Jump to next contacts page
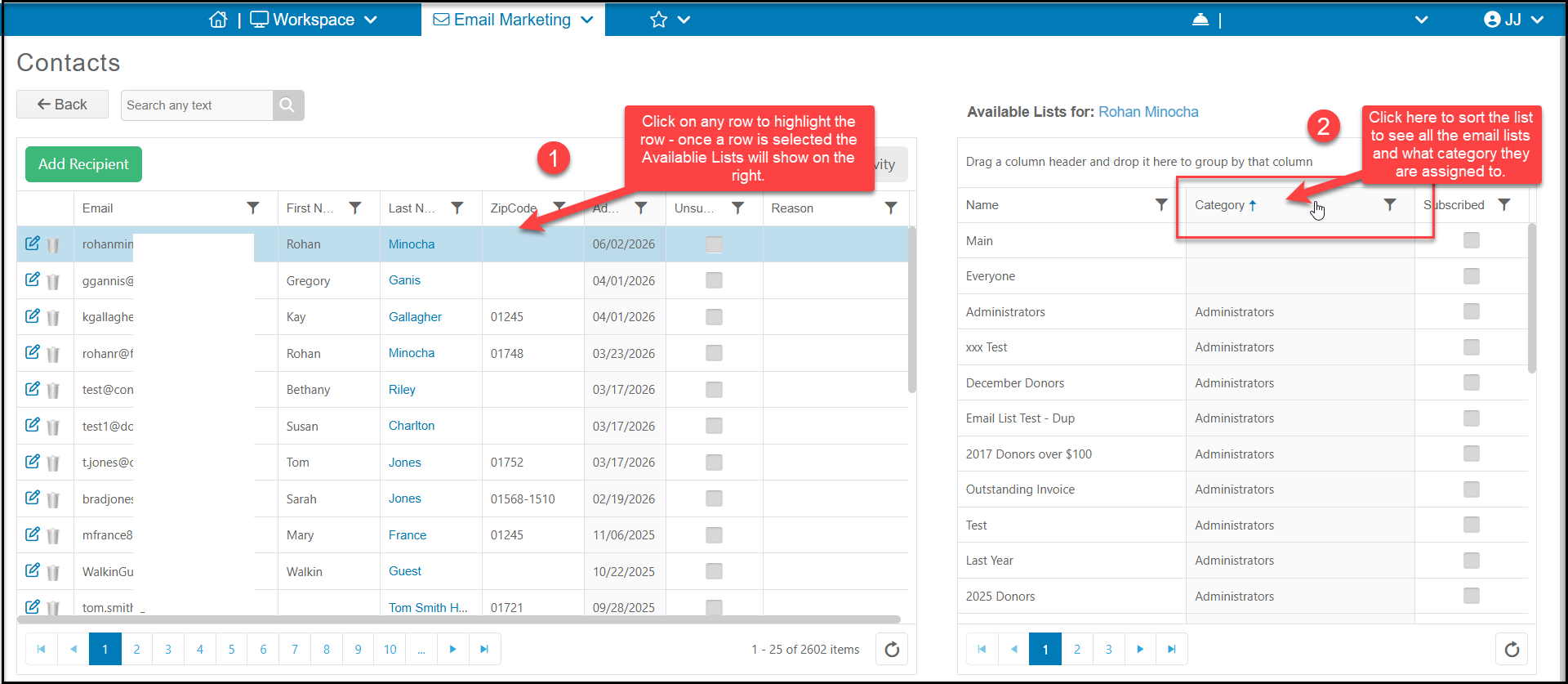1568x684 pixels. click(x=452, y=650)
